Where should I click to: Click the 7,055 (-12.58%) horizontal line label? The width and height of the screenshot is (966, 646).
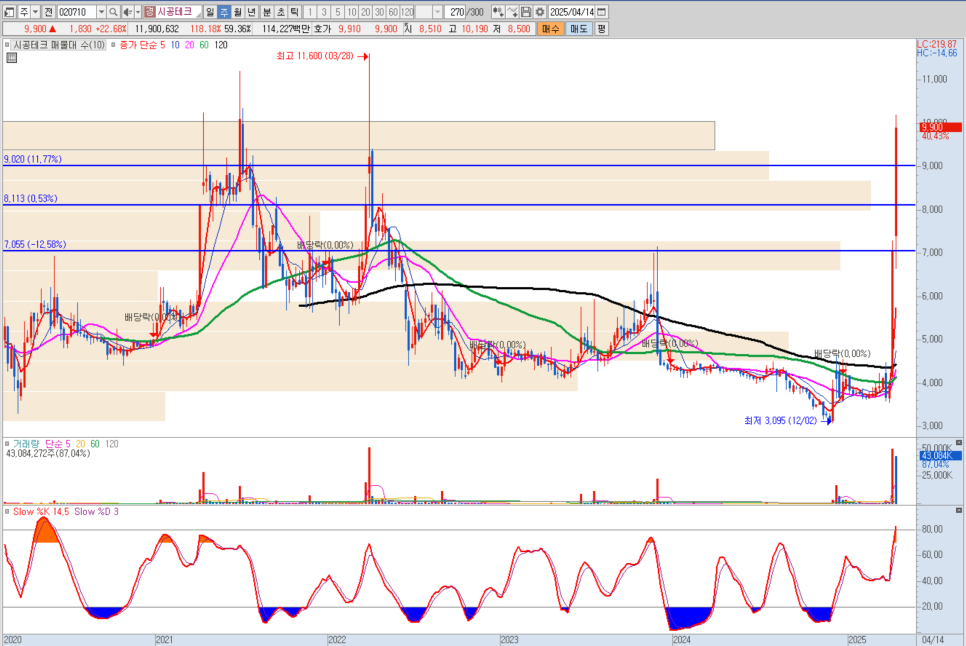point(34,244)
